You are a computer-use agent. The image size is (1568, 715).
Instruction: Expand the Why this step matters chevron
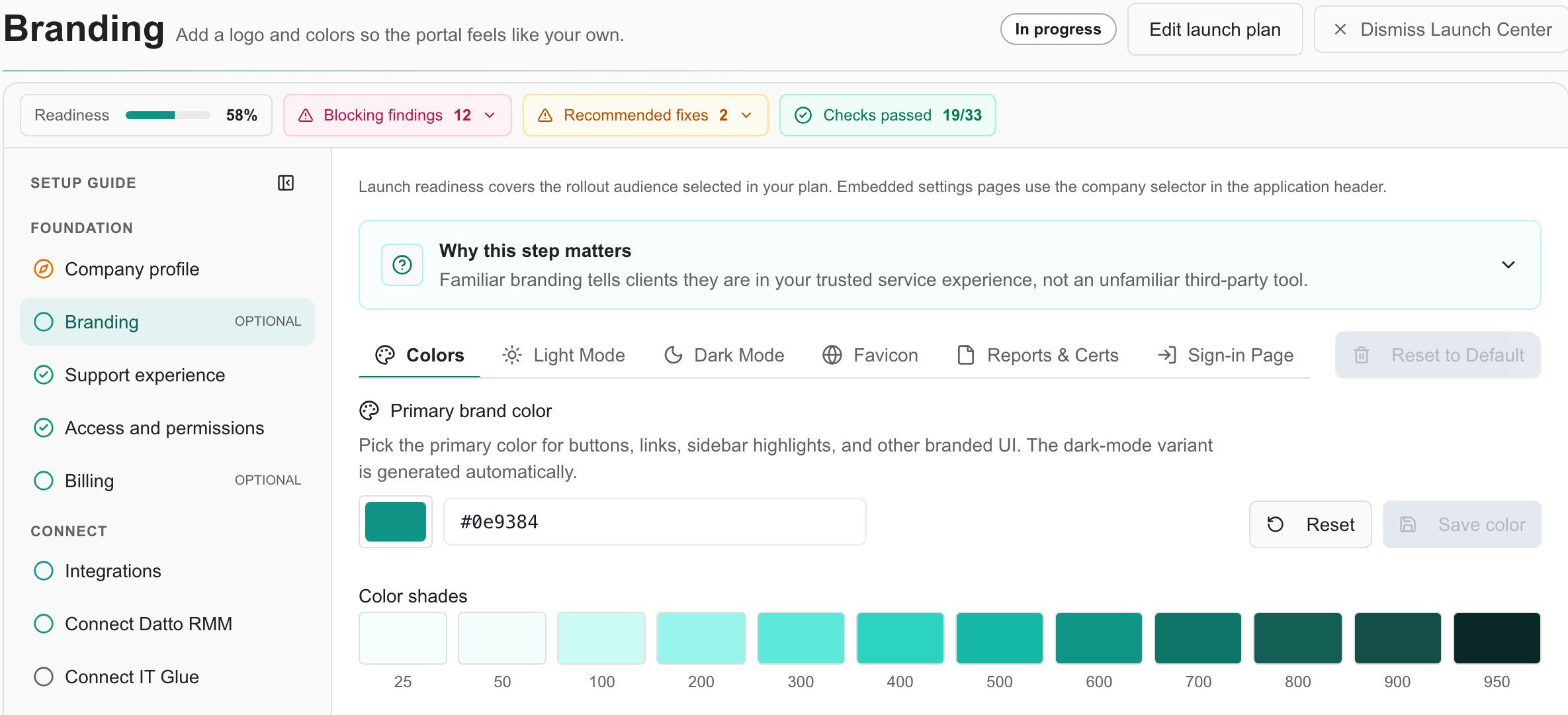point(1508,265)
